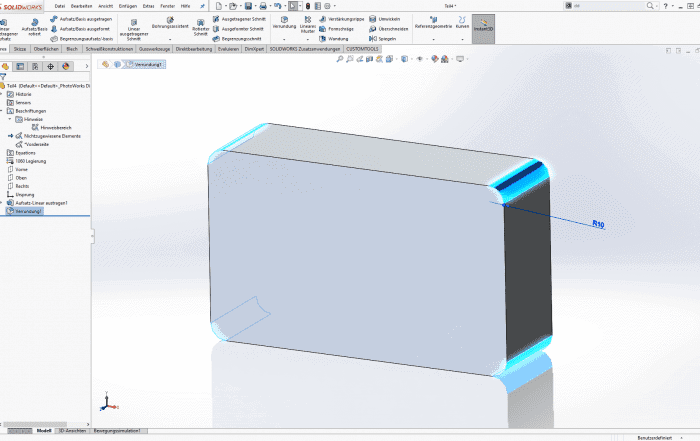Select the Umwickeln wrap tool
Screen dimensions: 700x441
(x=385, y=19)
